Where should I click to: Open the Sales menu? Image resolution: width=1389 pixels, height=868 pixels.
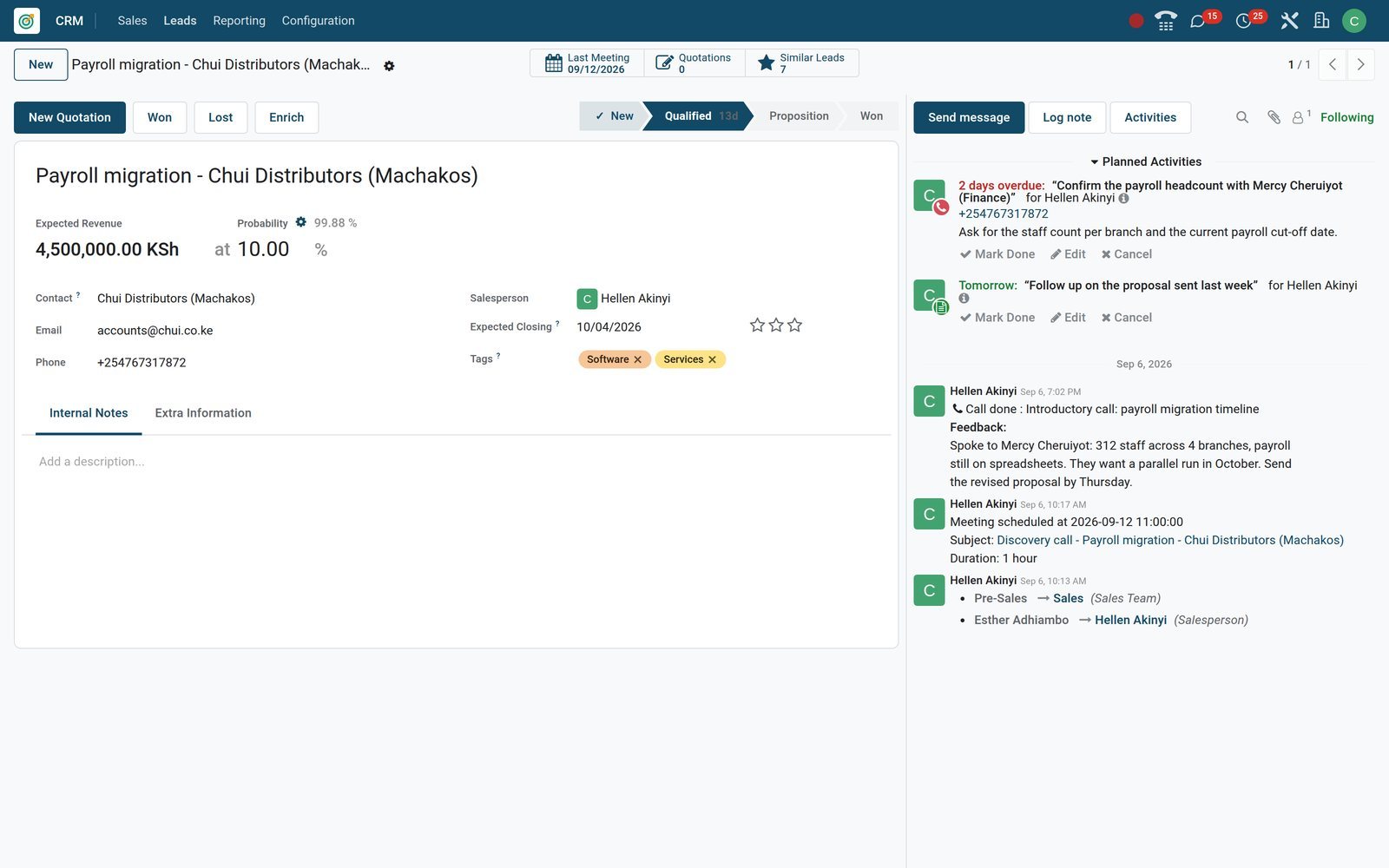(132, 21)
